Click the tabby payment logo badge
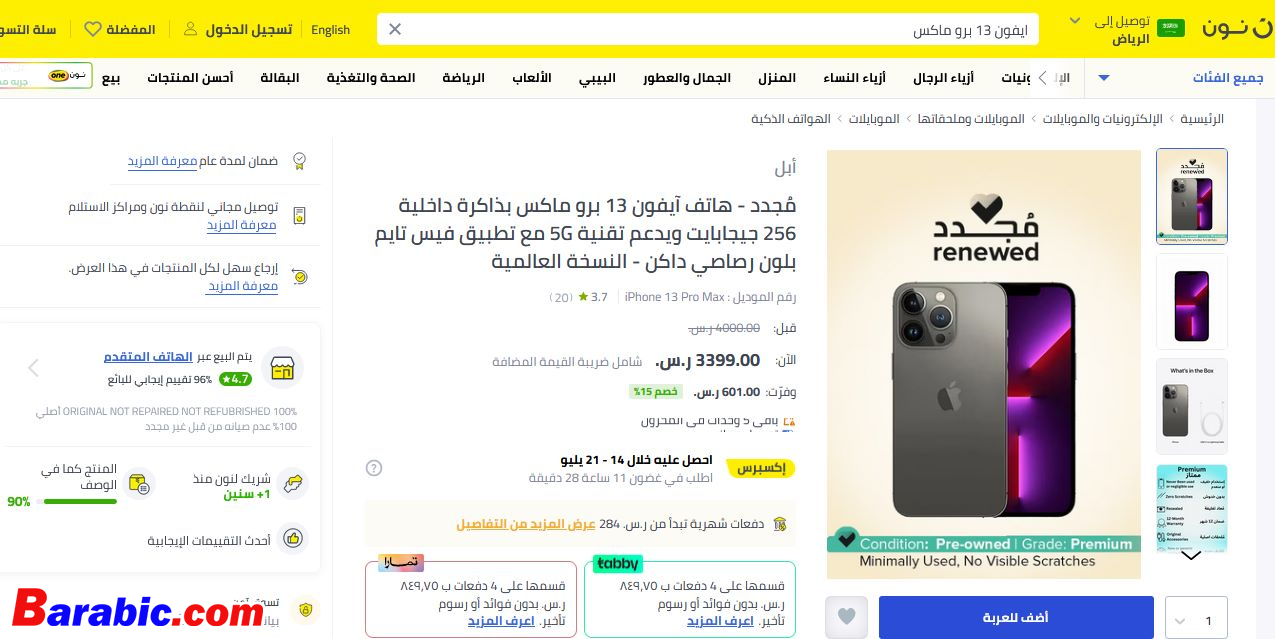Image resolution: width=1275 pixels, height=639 pixels. tap(618, 564)
